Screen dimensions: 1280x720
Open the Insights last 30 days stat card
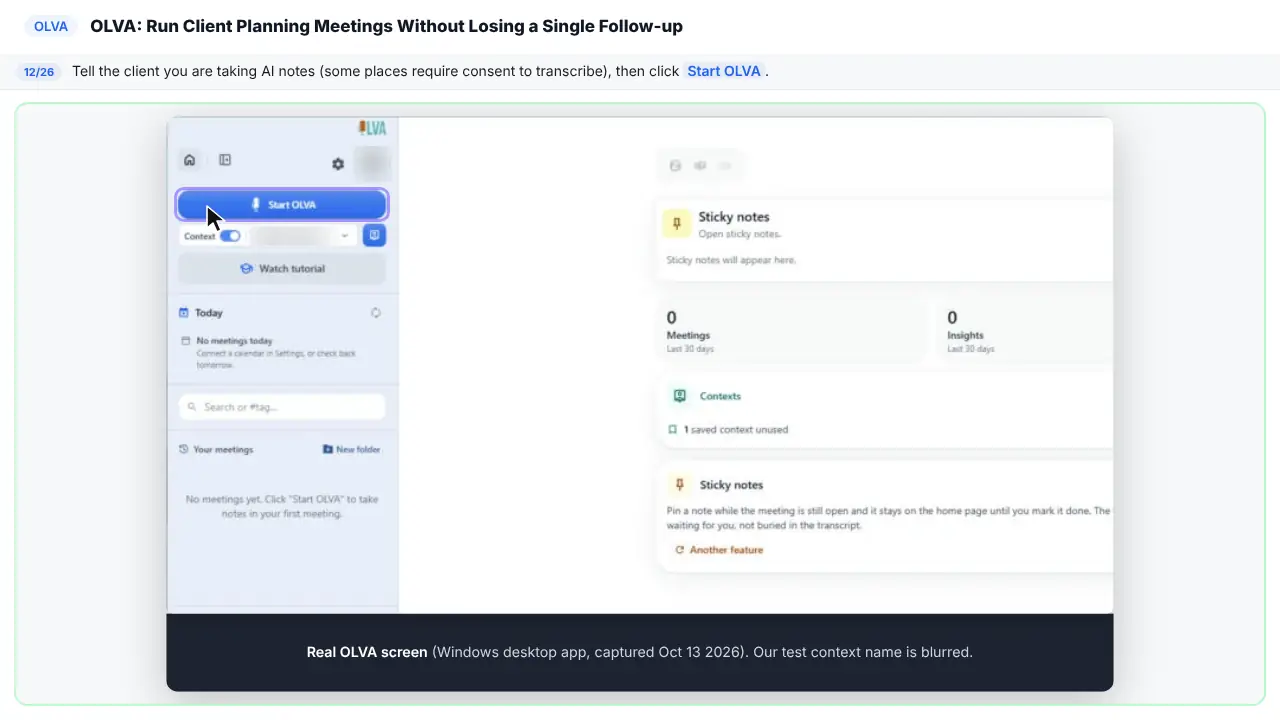tap(1026, 332)
